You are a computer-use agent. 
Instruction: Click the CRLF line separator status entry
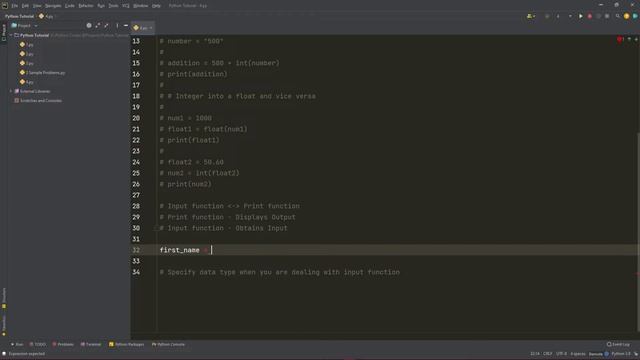pos(548,354)
